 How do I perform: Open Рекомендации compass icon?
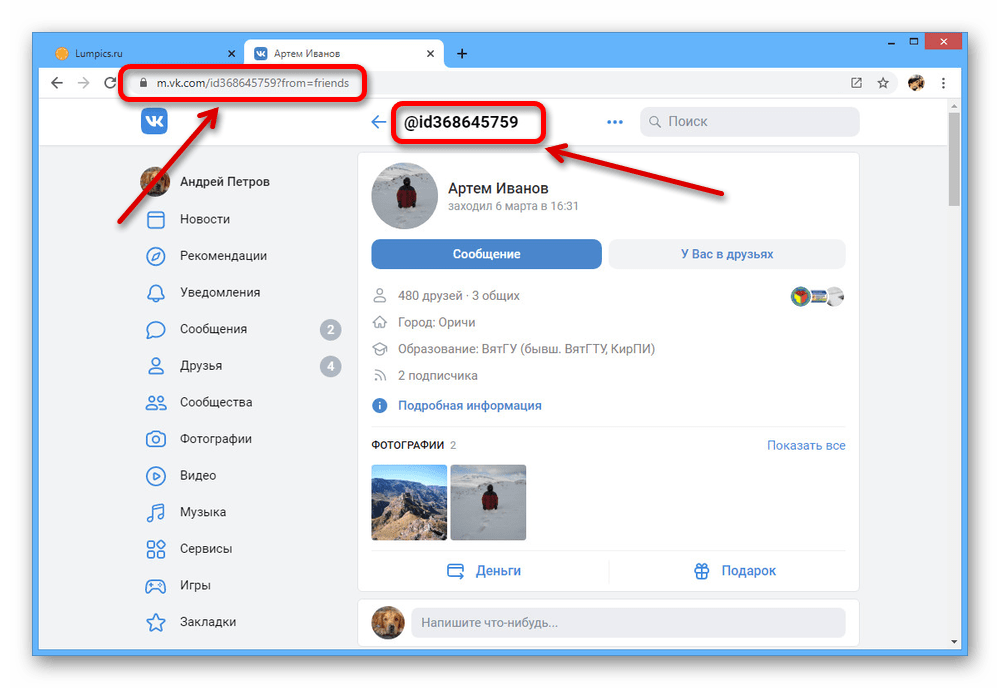click(156, 256)
